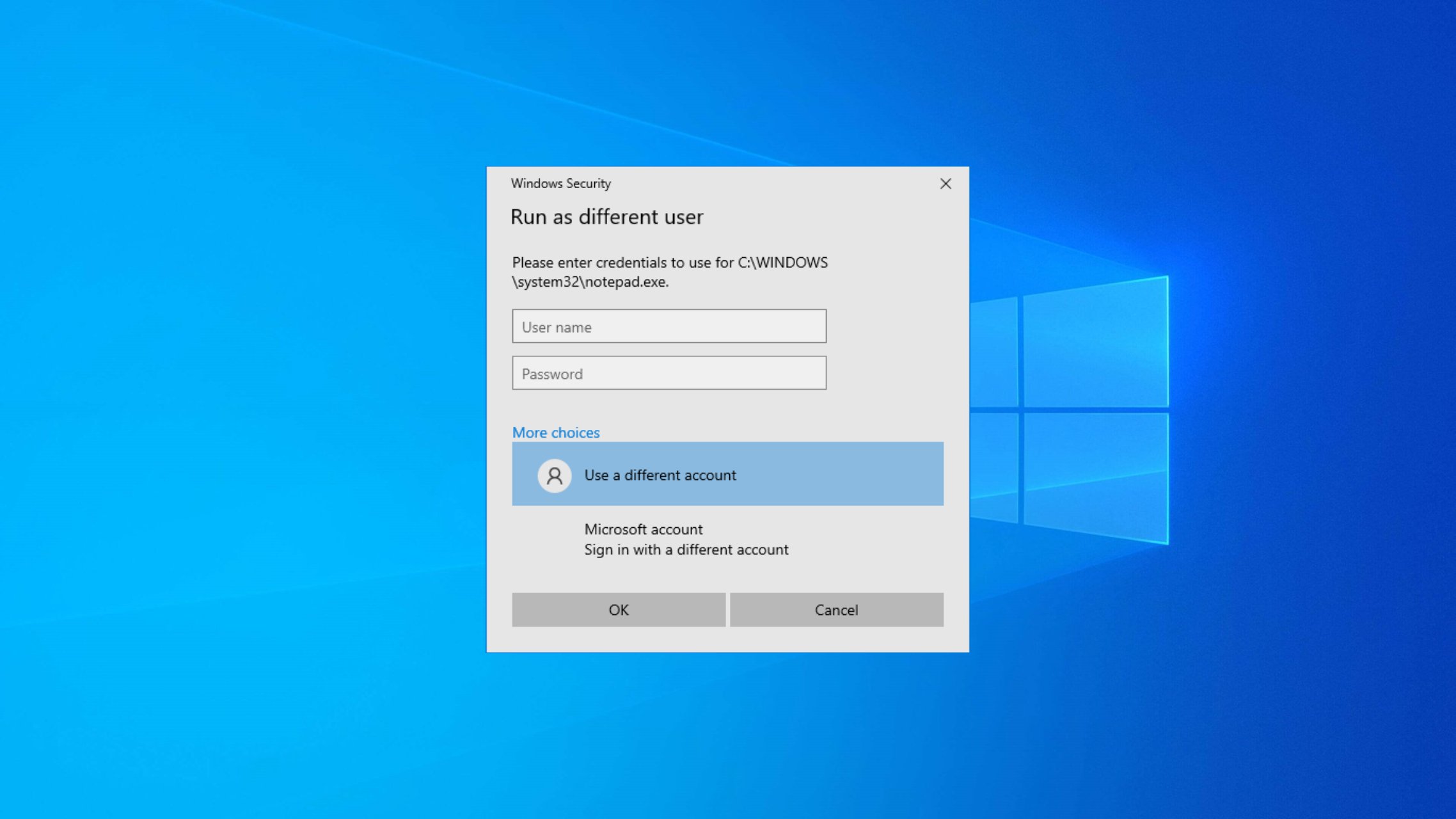Focus the Password input field
This screenshot has width=1456, height=819.
(669, 373)
